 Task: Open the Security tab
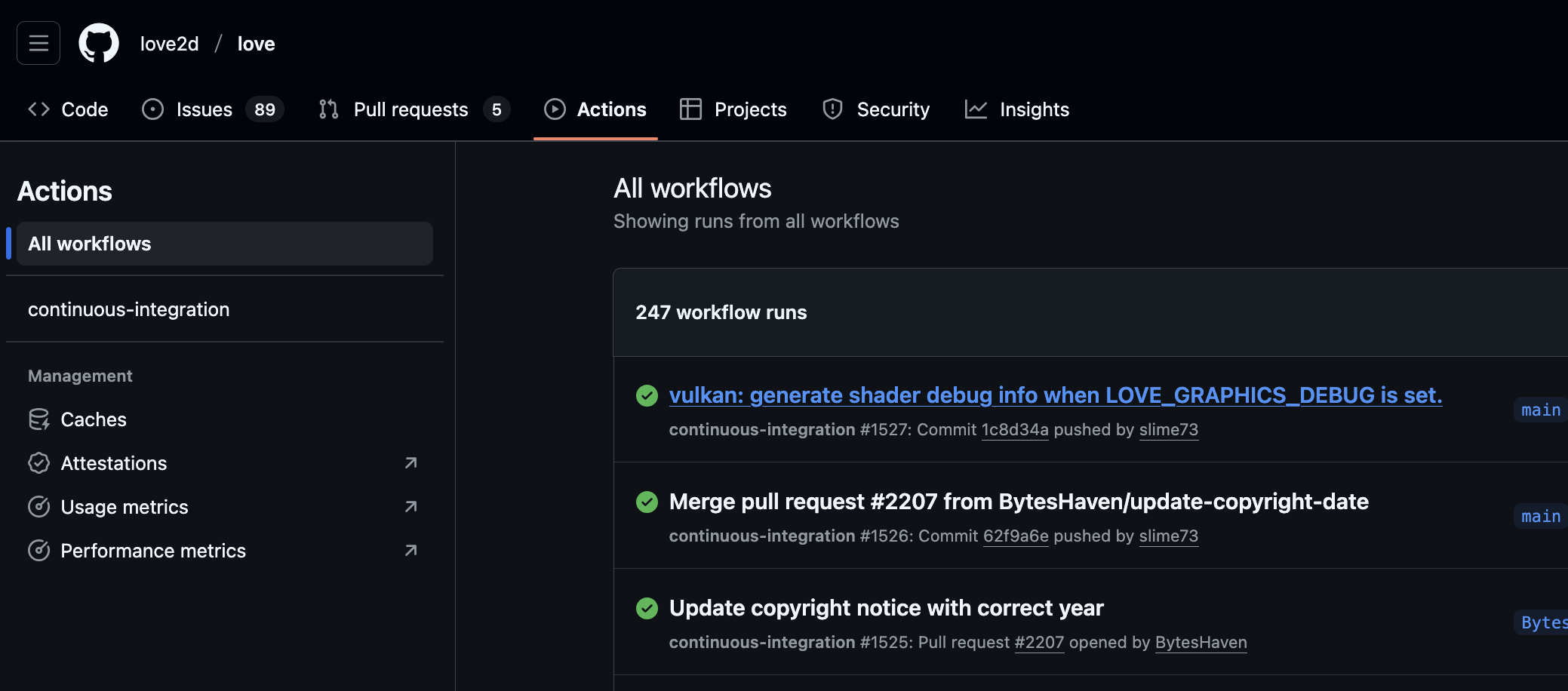coord(876,109)
